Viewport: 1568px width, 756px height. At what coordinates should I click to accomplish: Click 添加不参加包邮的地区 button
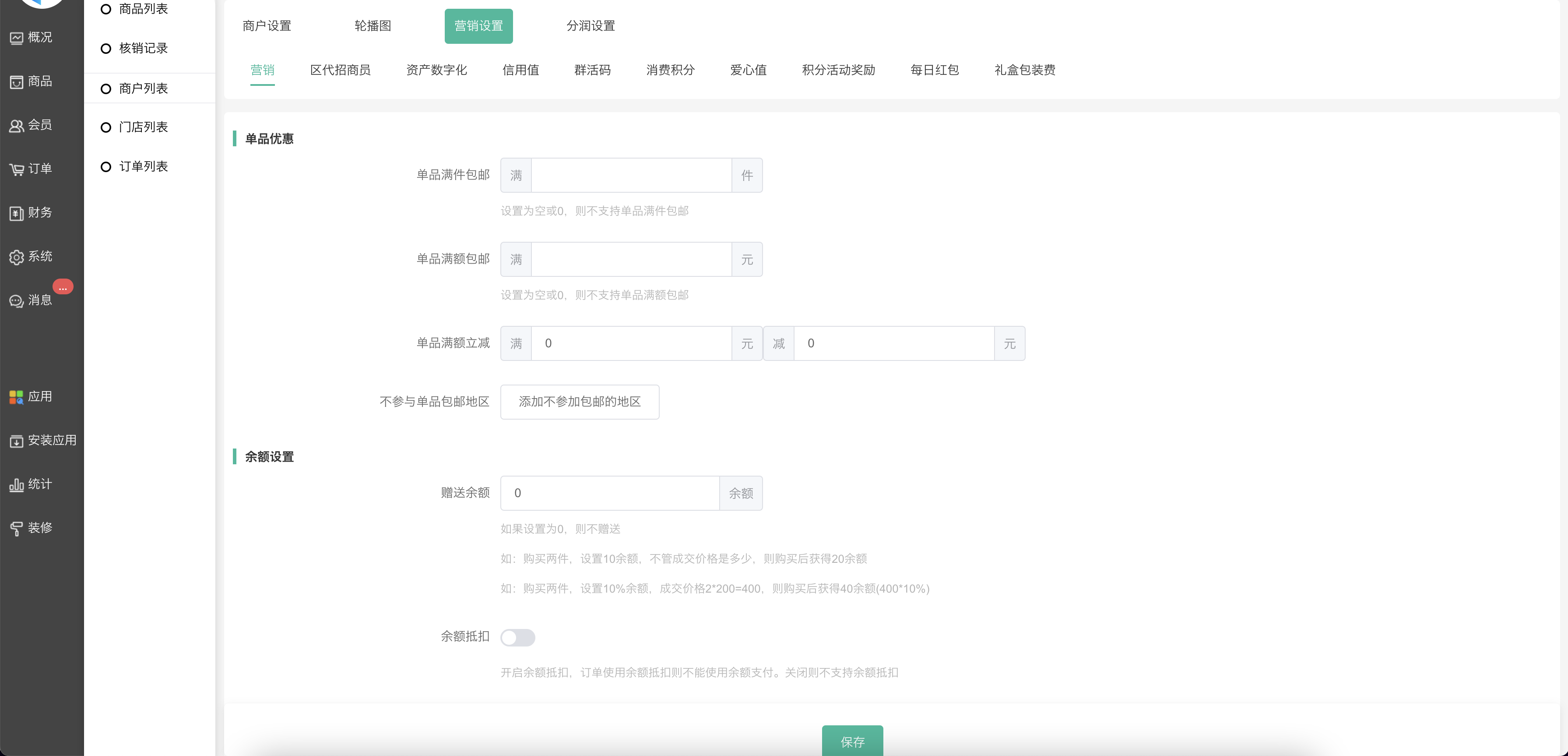(580, 402)
